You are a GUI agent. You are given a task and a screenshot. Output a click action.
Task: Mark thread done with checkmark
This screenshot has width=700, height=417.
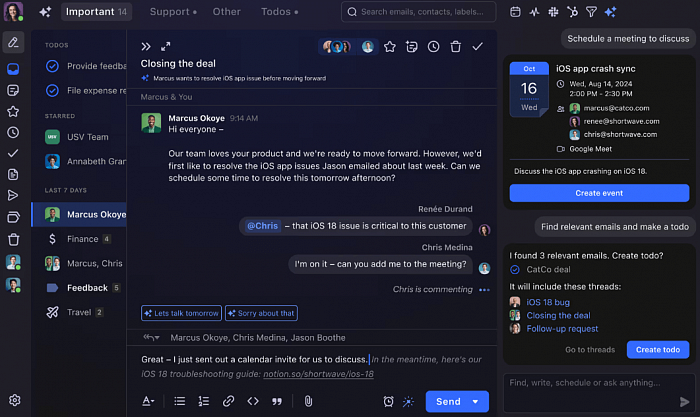pos(477,46)
